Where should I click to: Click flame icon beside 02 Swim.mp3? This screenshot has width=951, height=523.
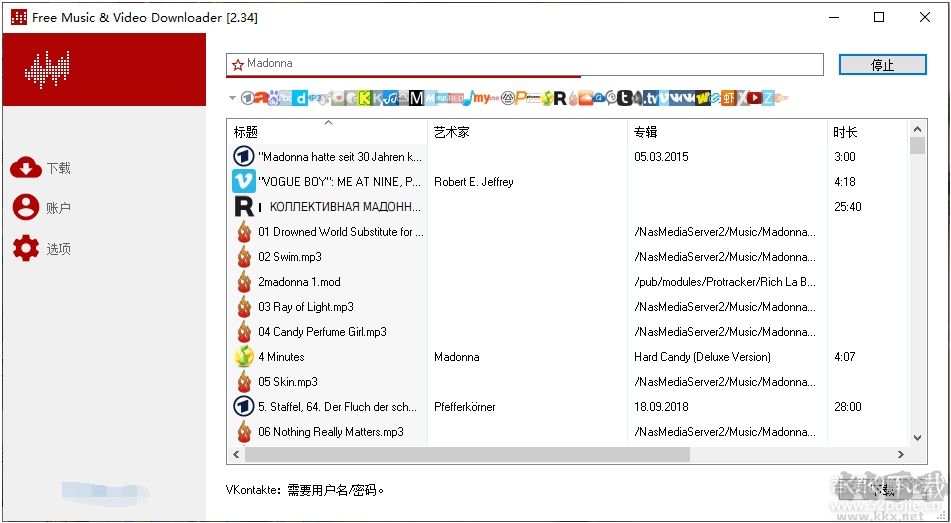[x=244, y=257]
